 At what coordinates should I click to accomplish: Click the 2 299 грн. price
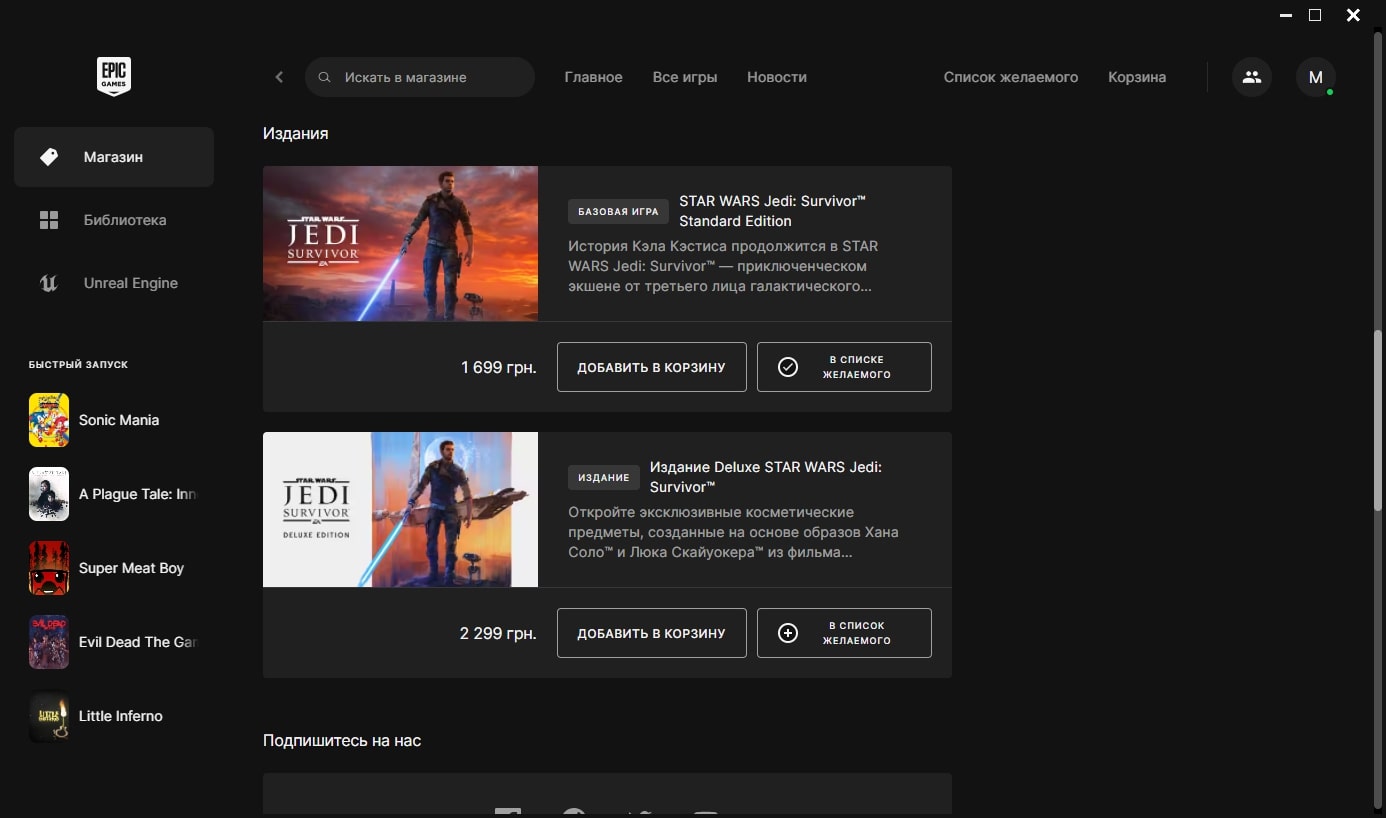point(498,633)
